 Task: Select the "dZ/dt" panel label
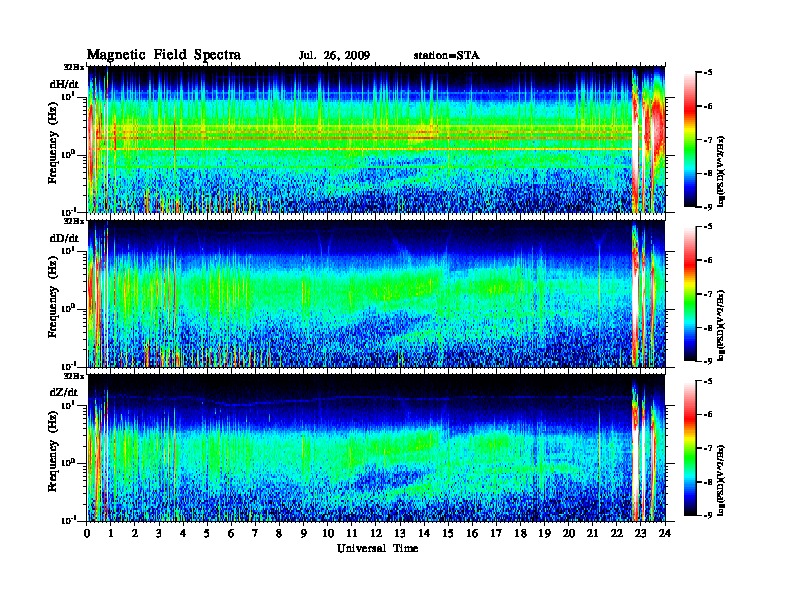pyautogui.click(x=64, y=392)
